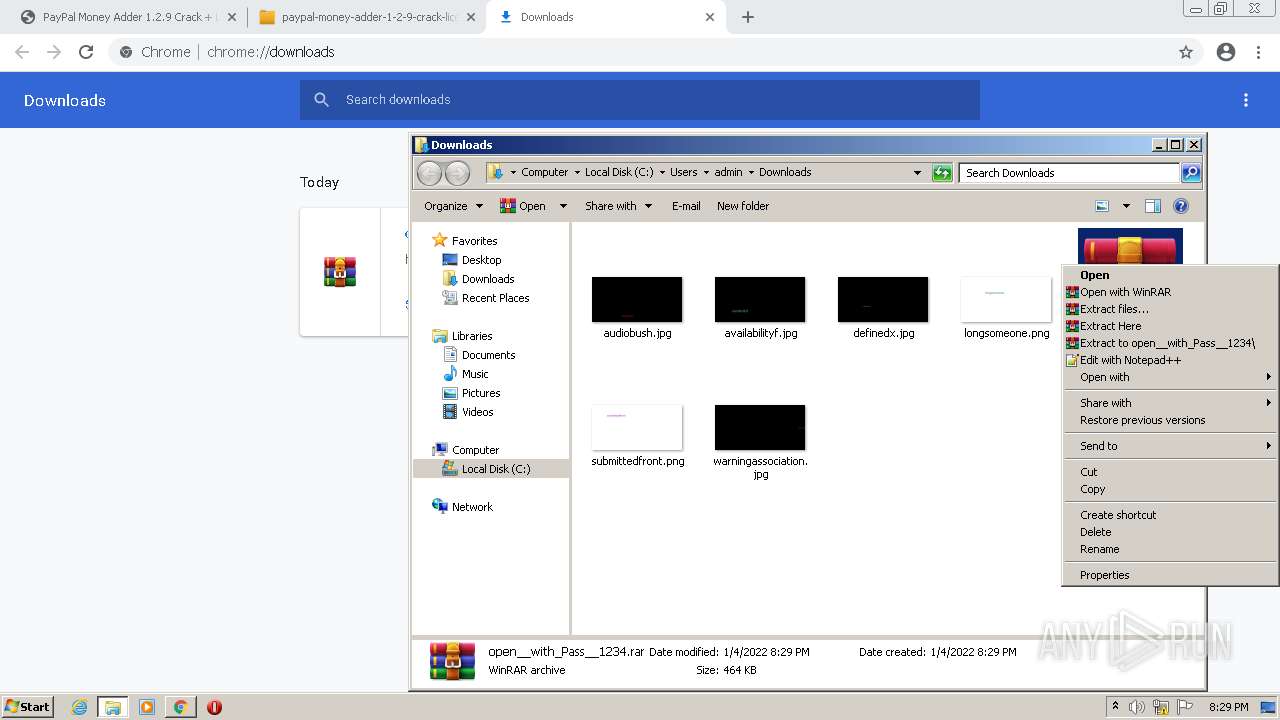Open the Start menu
Viewport: 1280px width, 720px height.
click(x=27, y=706)
